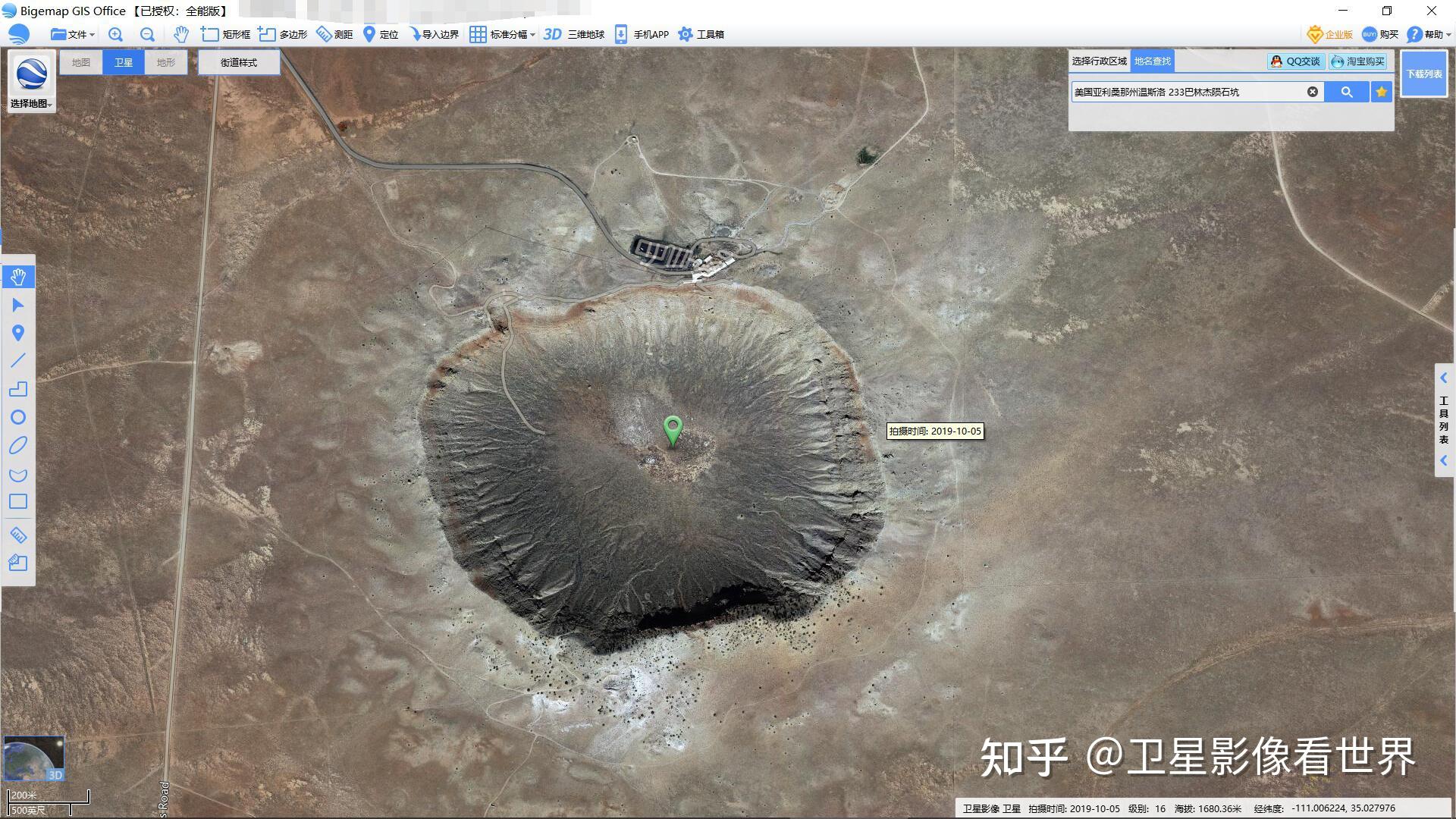Click the 海拔: 1680.36米 elevation text
Screen dimensions: 1456x819
click(x=1208, y=808)
